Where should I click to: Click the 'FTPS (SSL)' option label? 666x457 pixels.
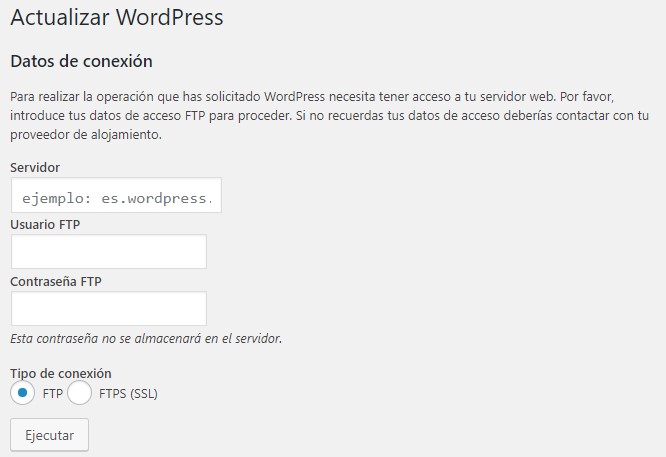click(x=128, y=394)
